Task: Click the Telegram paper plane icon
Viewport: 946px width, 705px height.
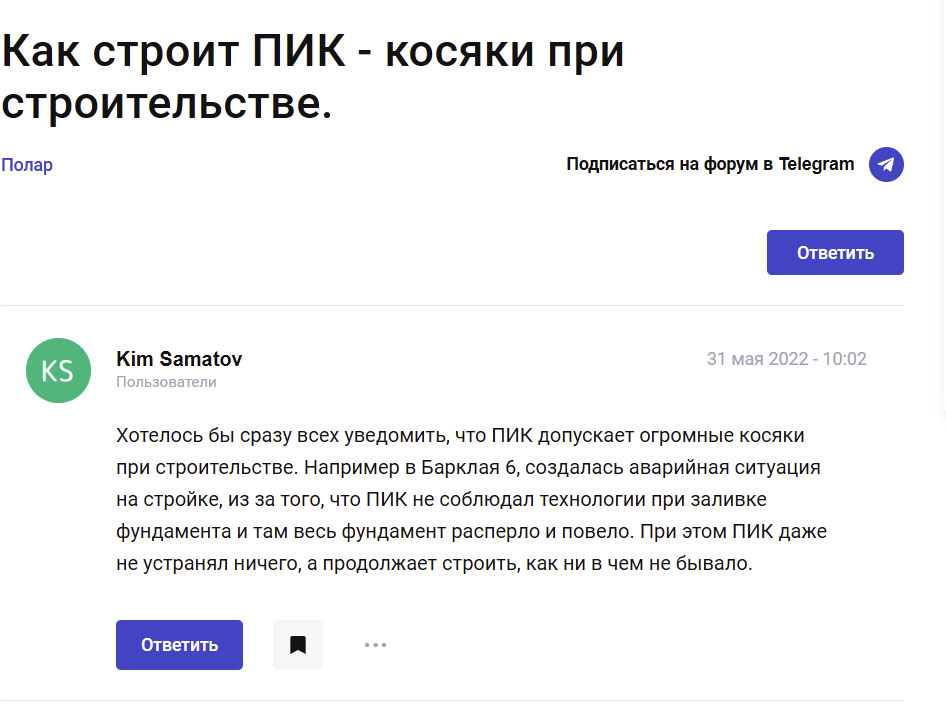Action: (x=886, y=164)
